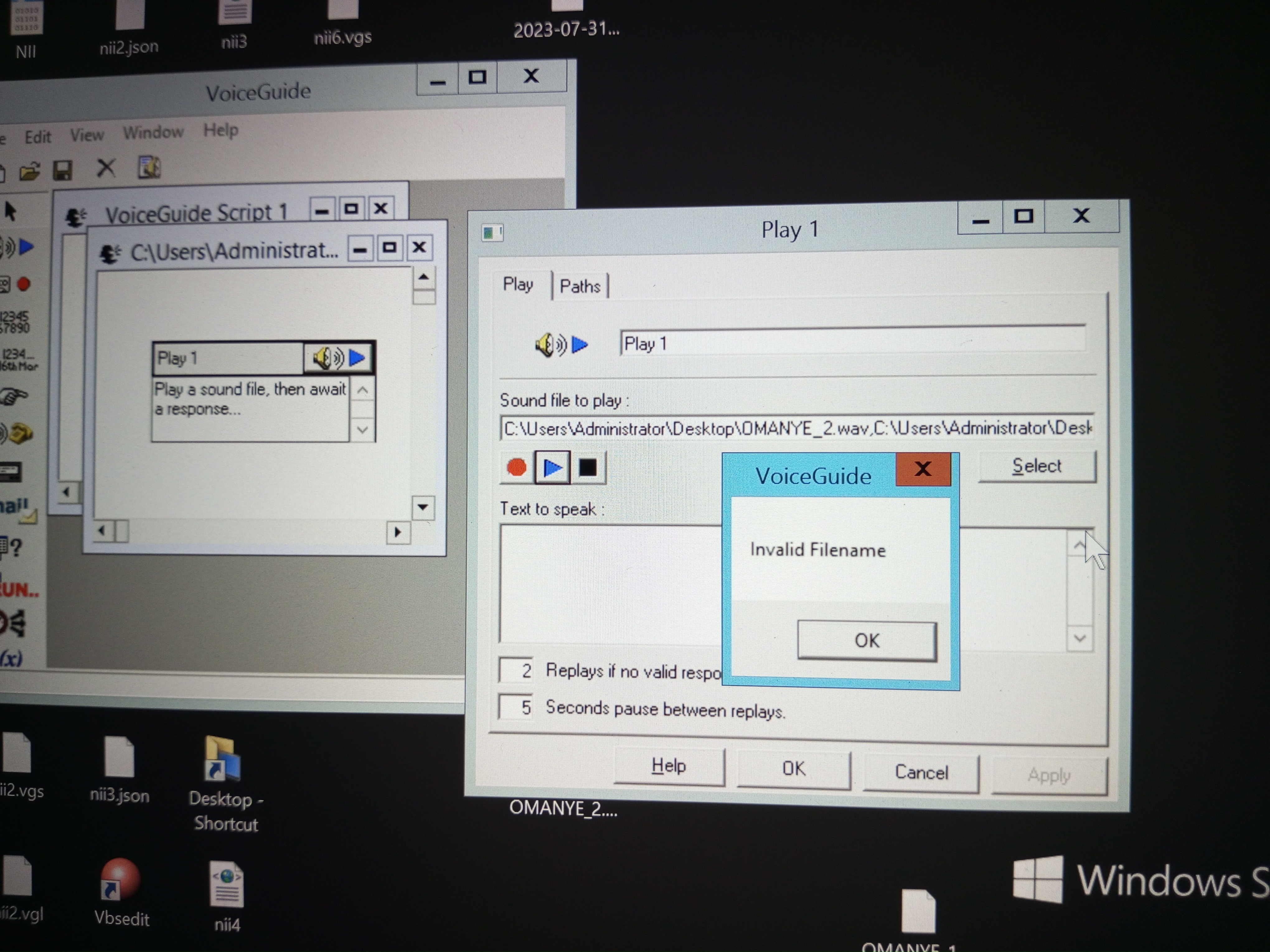Select the database query question-mark tool
Image resolution: width=1270 pixels, height=952 pixels.
point(12,547)
